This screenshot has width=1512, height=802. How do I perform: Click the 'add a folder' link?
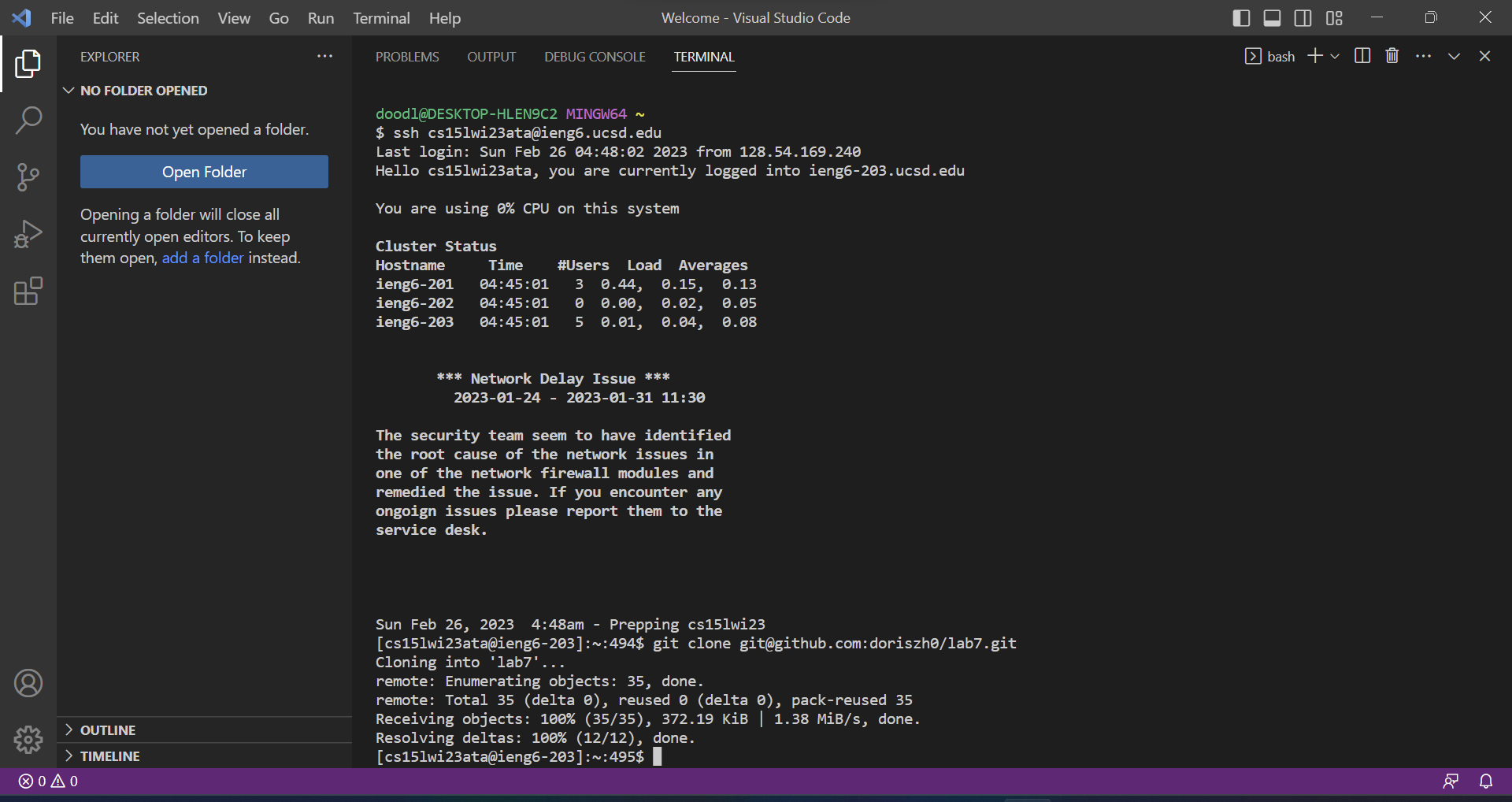tap(202, 258)
